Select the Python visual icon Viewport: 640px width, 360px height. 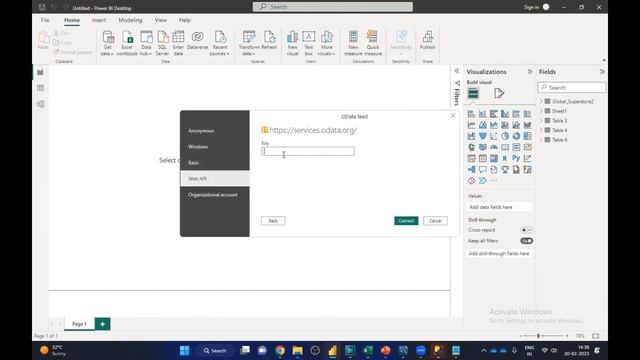pos(516,158)
